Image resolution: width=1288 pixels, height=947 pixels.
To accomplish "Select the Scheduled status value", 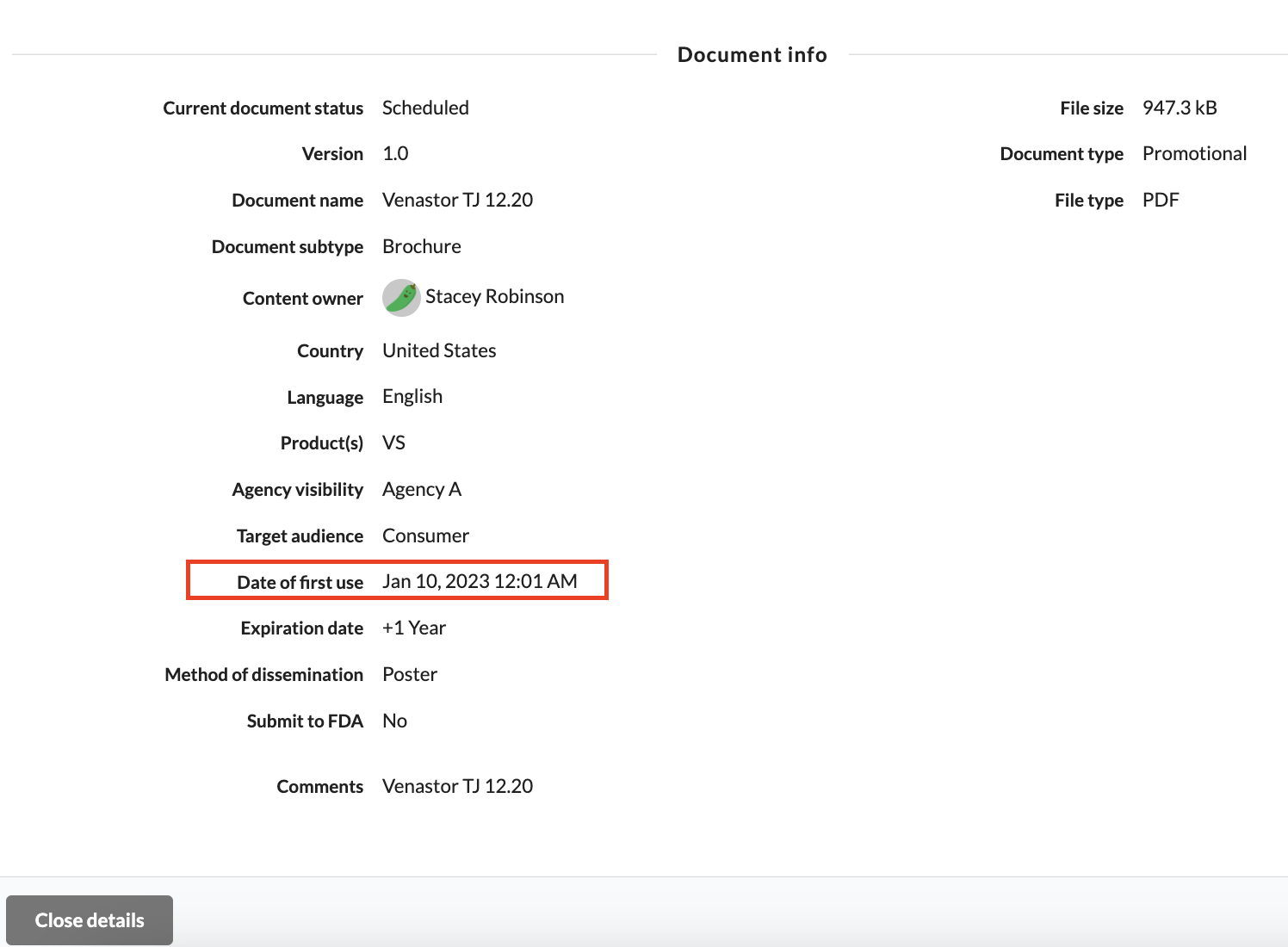I will coord(425,108).
